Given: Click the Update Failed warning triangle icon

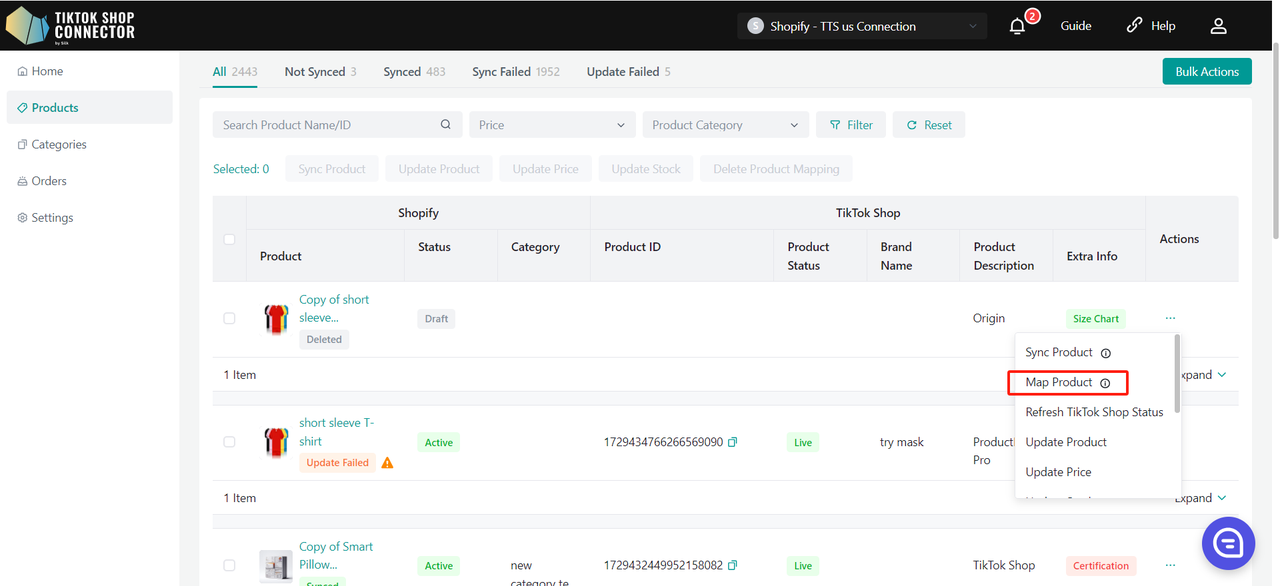Looking at the screenshot, I should coord(387,463).
